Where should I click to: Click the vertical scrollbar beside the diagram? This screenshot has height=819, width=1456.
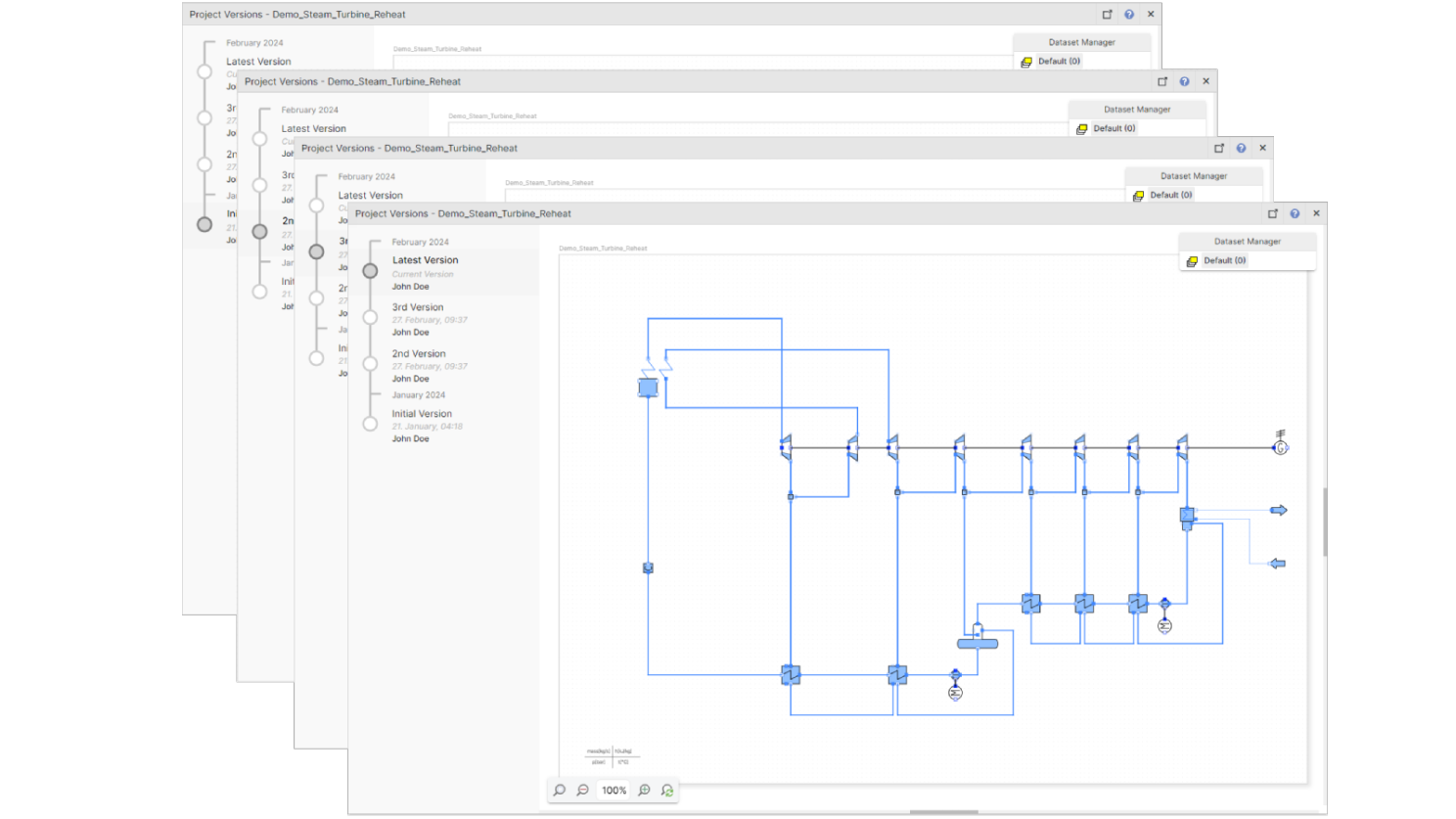[1326, 522]
